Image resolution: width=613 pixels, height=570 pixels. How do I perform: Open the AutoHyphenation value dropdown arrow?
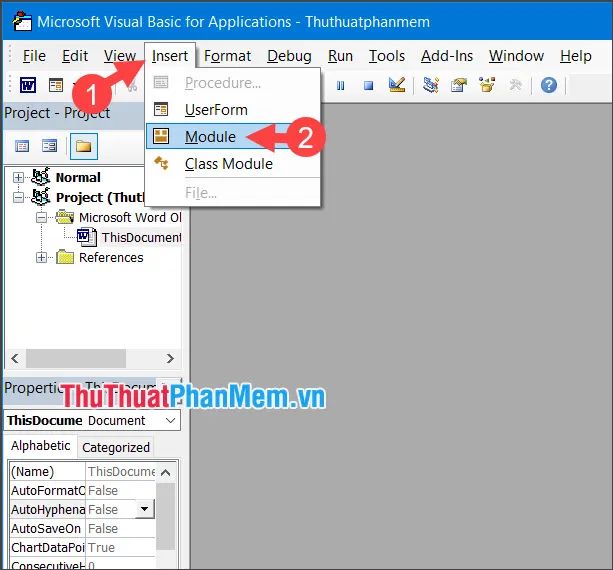coord(145,509)
